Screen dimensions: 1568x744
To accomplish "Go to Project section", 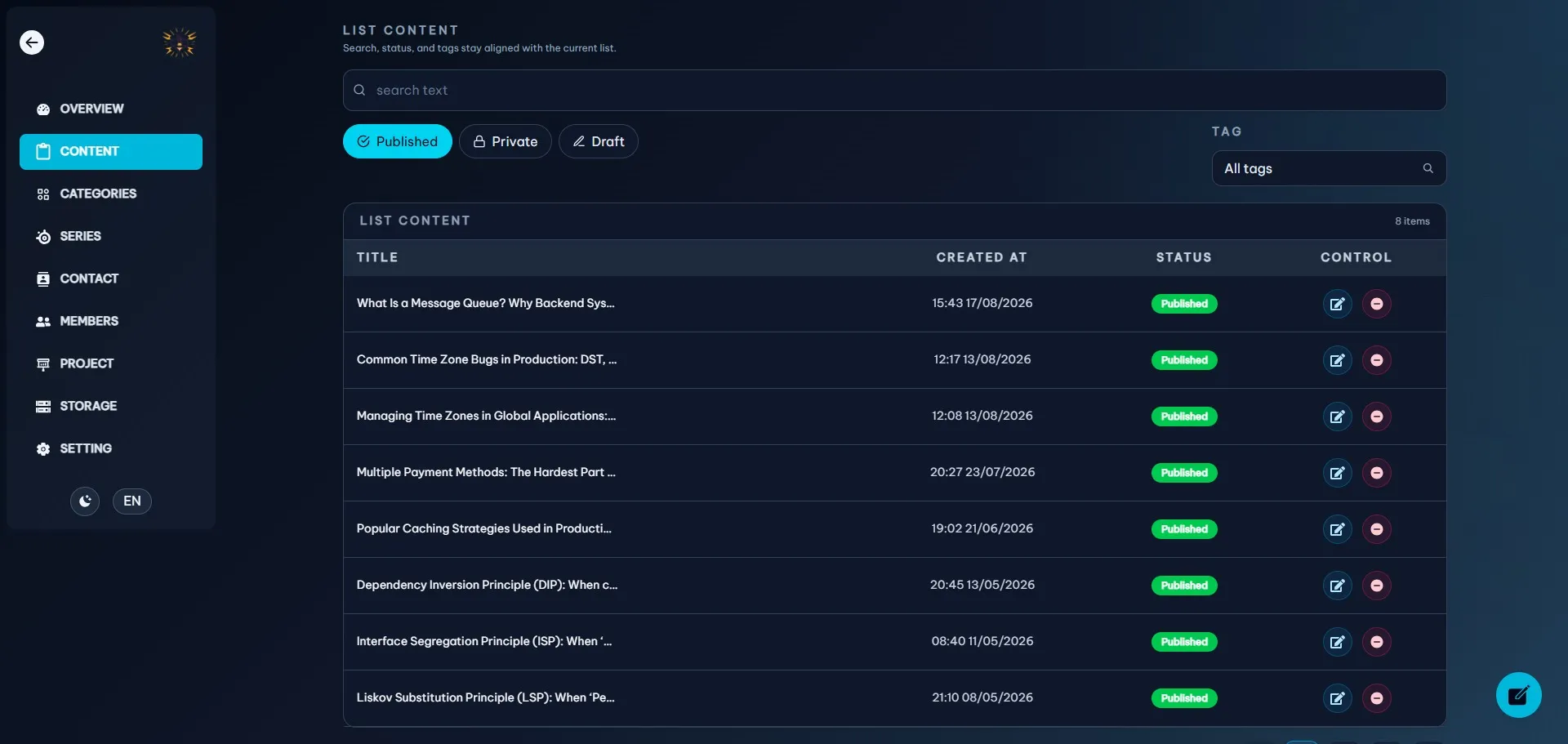I will 111,364.
